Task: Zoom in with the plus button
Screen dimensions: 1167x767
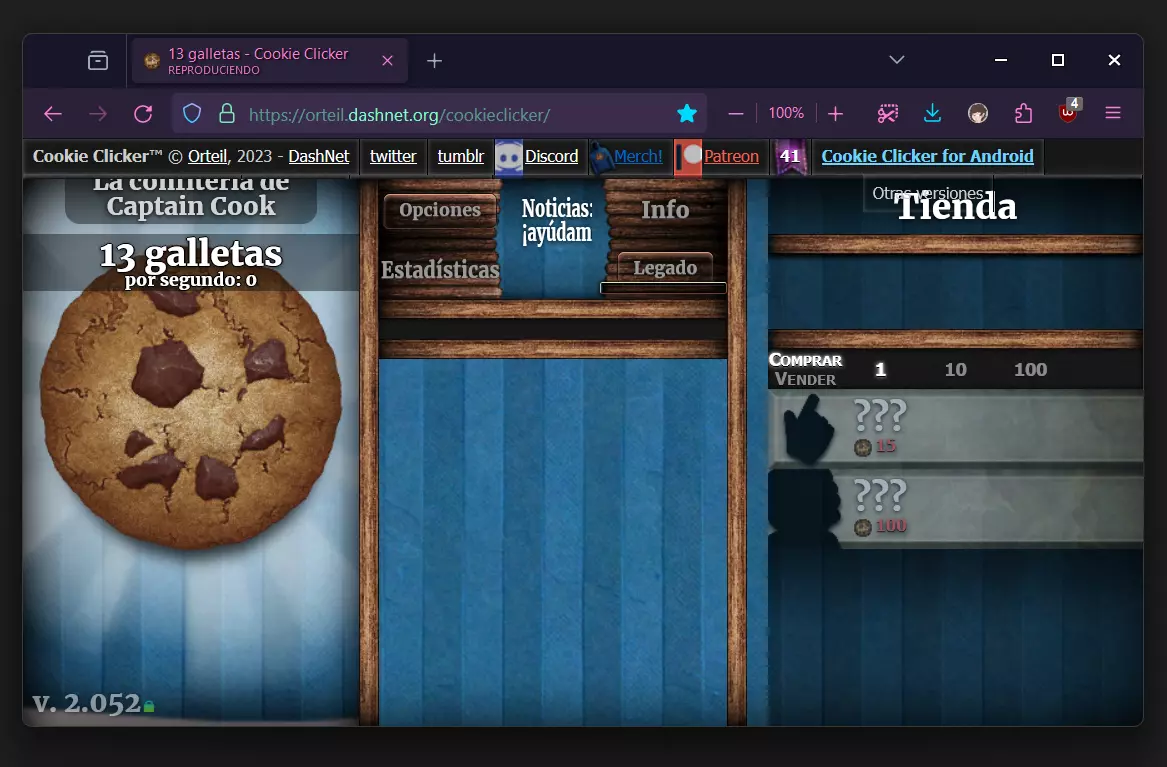Action: point(836,114)
